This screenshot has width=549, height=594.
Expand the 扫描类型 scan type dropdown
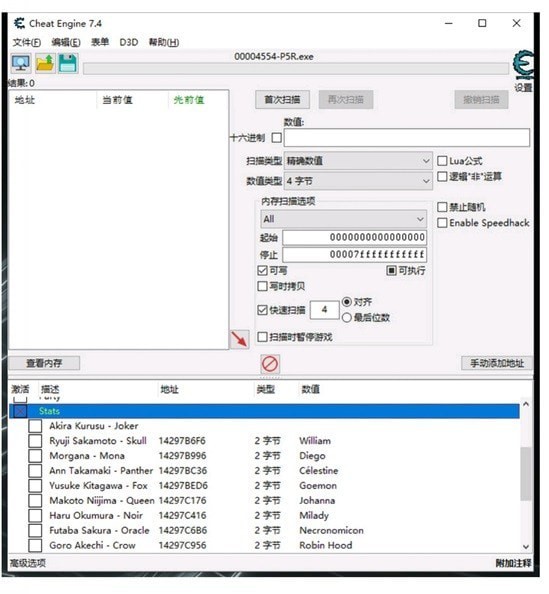point(358,161)
